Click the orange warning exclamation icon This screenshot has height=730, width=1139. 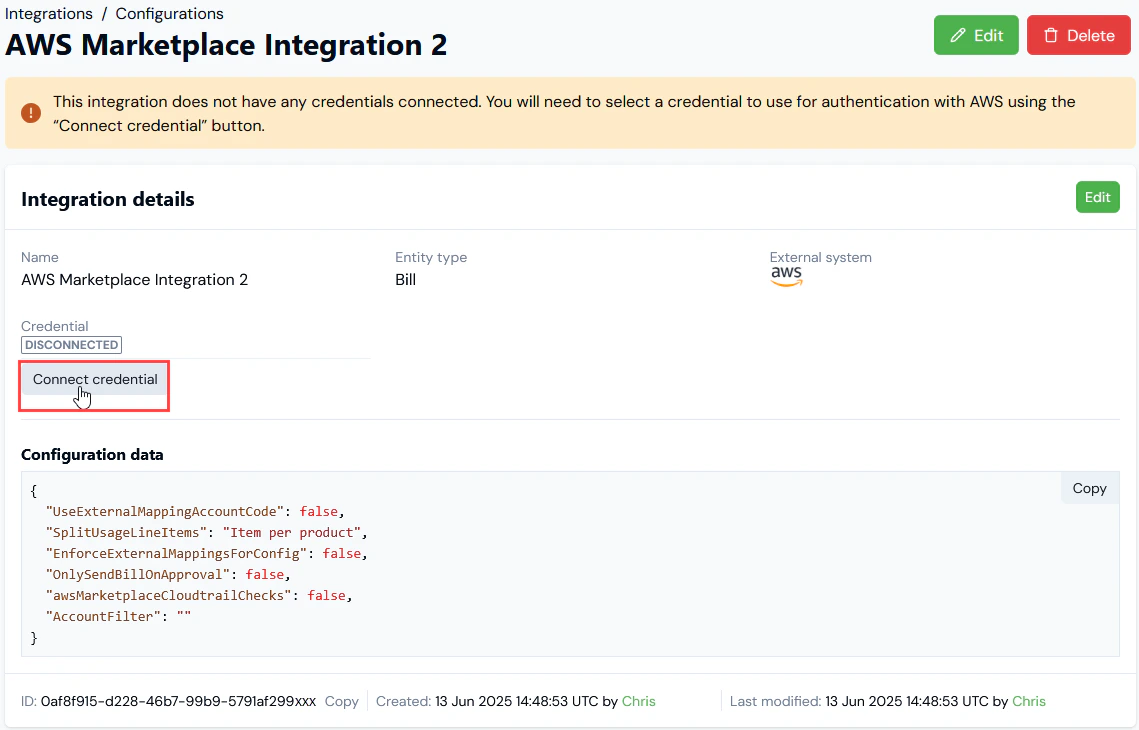pos(31,113)
